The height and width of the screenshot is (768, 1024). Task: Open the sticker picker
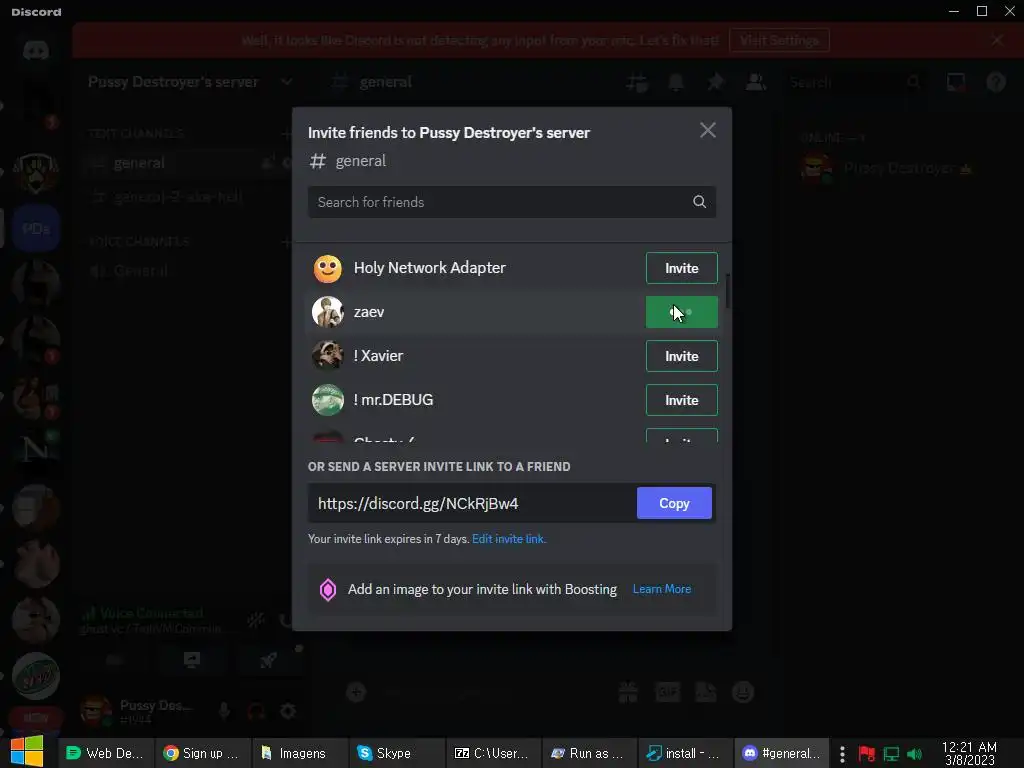[705, 692]
